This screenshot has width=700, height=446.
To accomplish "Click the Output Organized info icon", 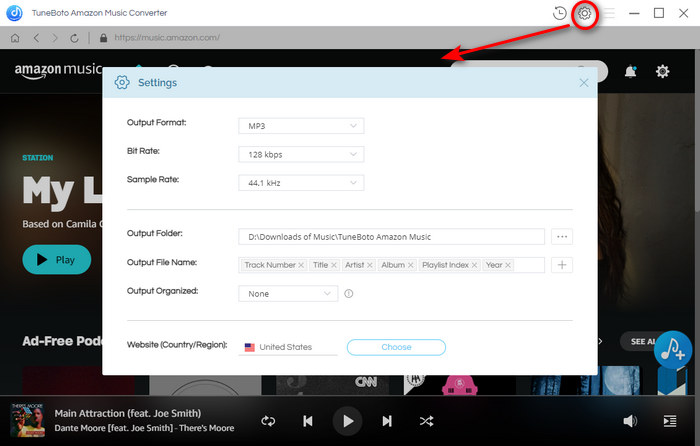I will pyautogui.click(x=349, y=293).
